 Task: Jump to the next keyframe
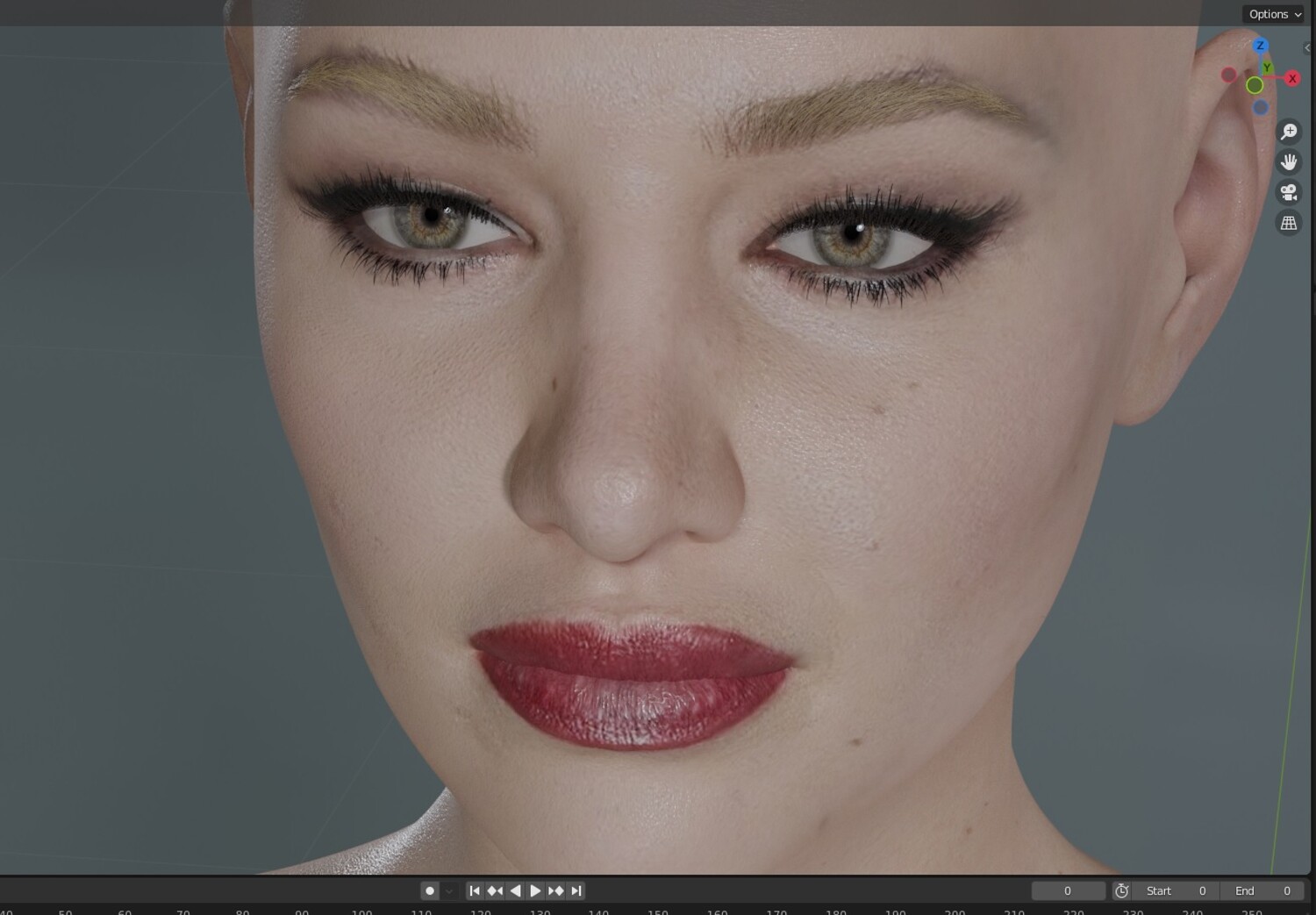tap(555, 890)
